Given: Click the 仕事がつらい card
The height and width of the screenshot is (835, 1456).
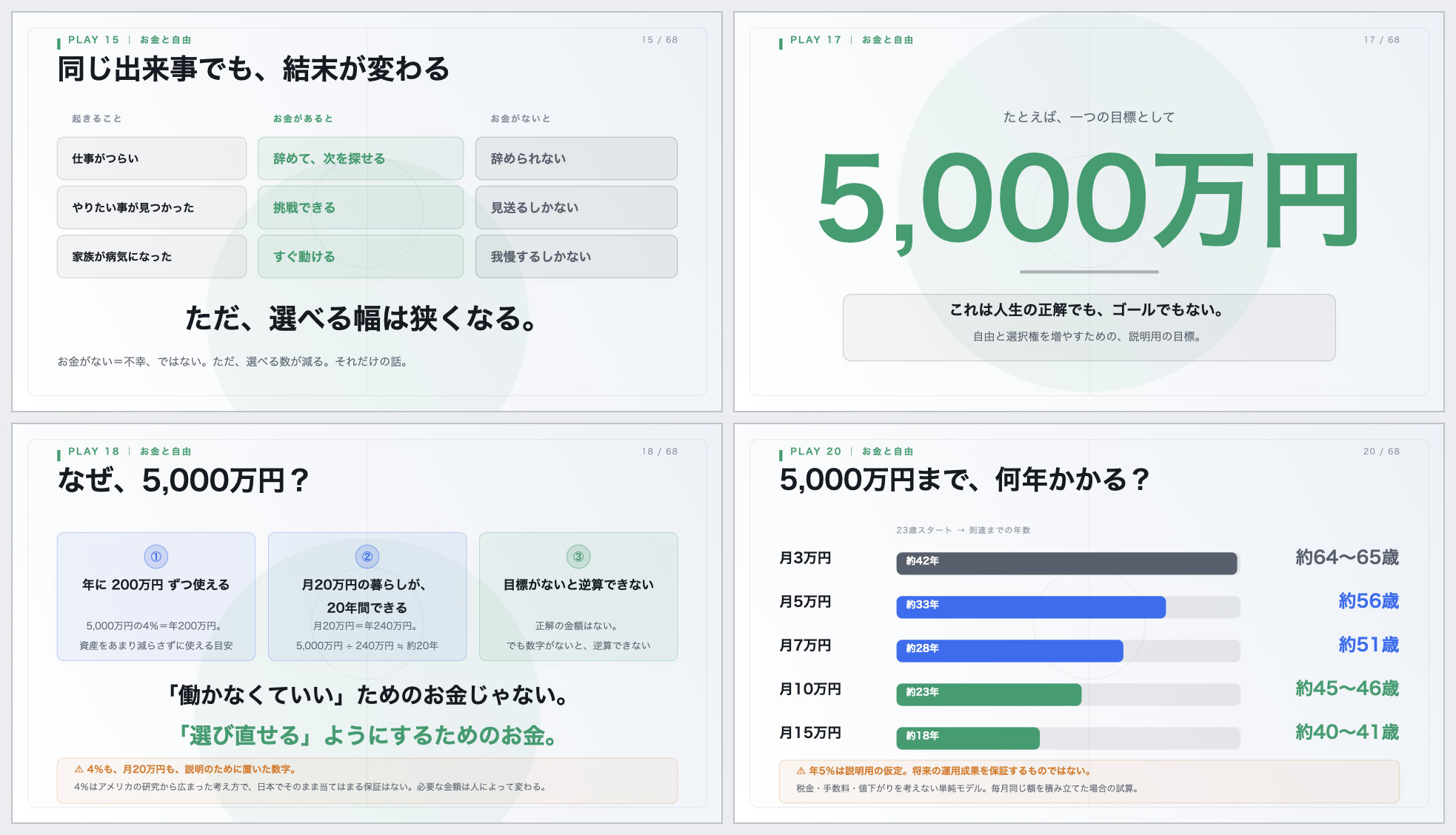Looking at the screenshot, I should click(x=152, y=158).
